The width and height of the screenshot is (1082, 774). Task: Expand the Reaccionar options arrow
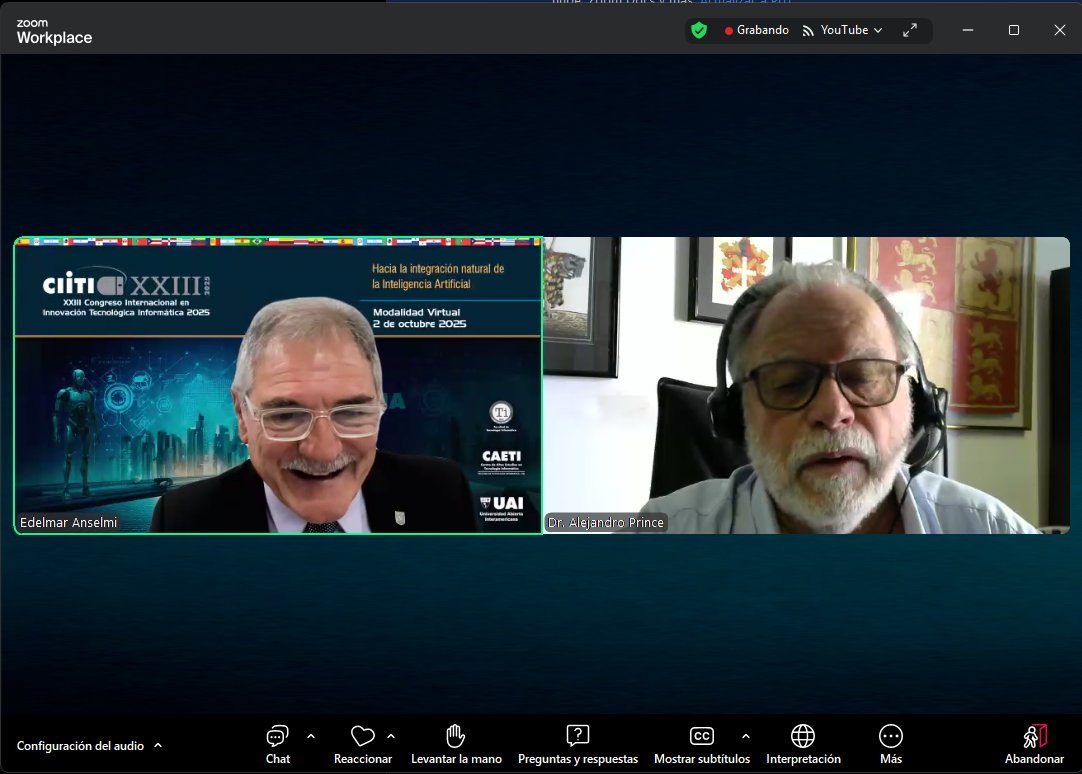[391, 737]
